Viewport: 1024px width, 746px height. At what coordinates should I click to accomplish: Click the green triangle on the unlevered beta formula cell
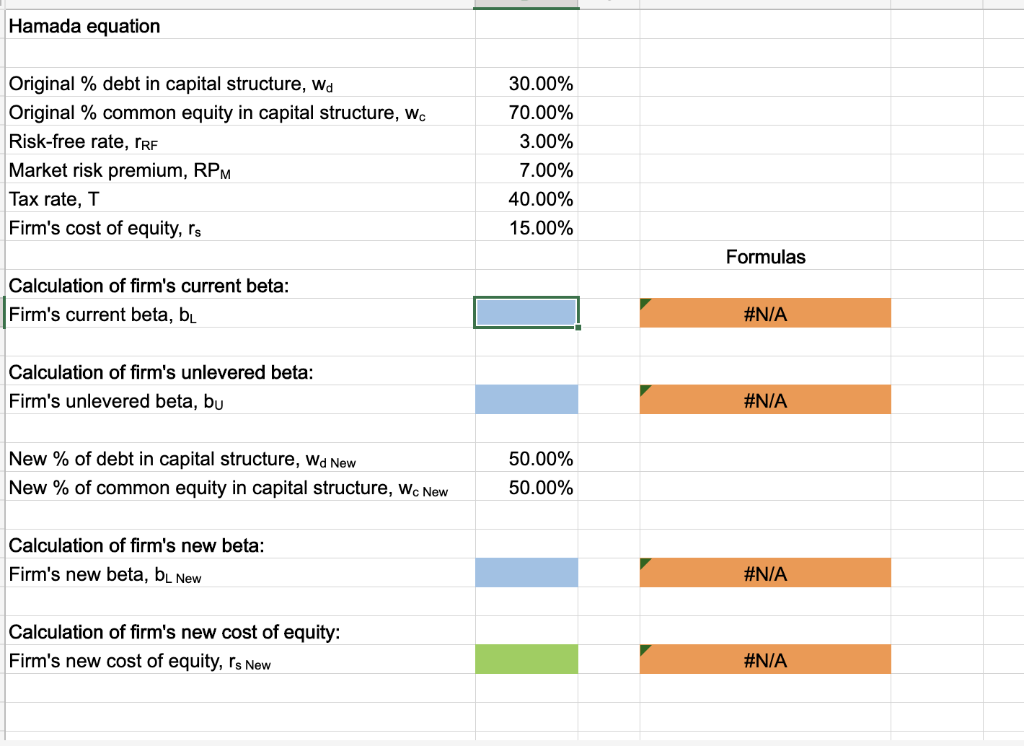[x=645, y=389]
